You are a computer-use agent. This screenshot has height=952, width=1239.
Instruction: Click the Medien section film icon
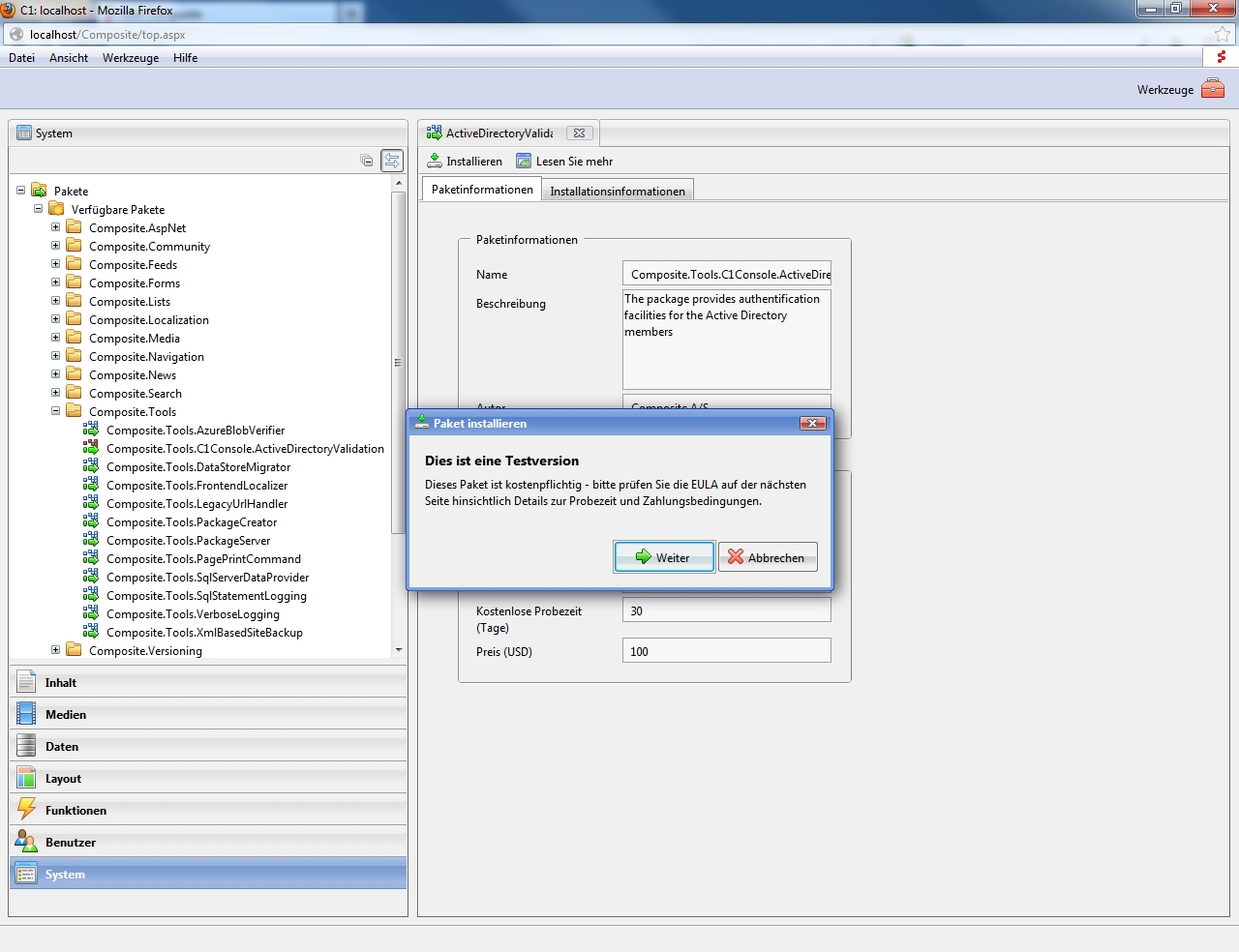coord(26,714)
